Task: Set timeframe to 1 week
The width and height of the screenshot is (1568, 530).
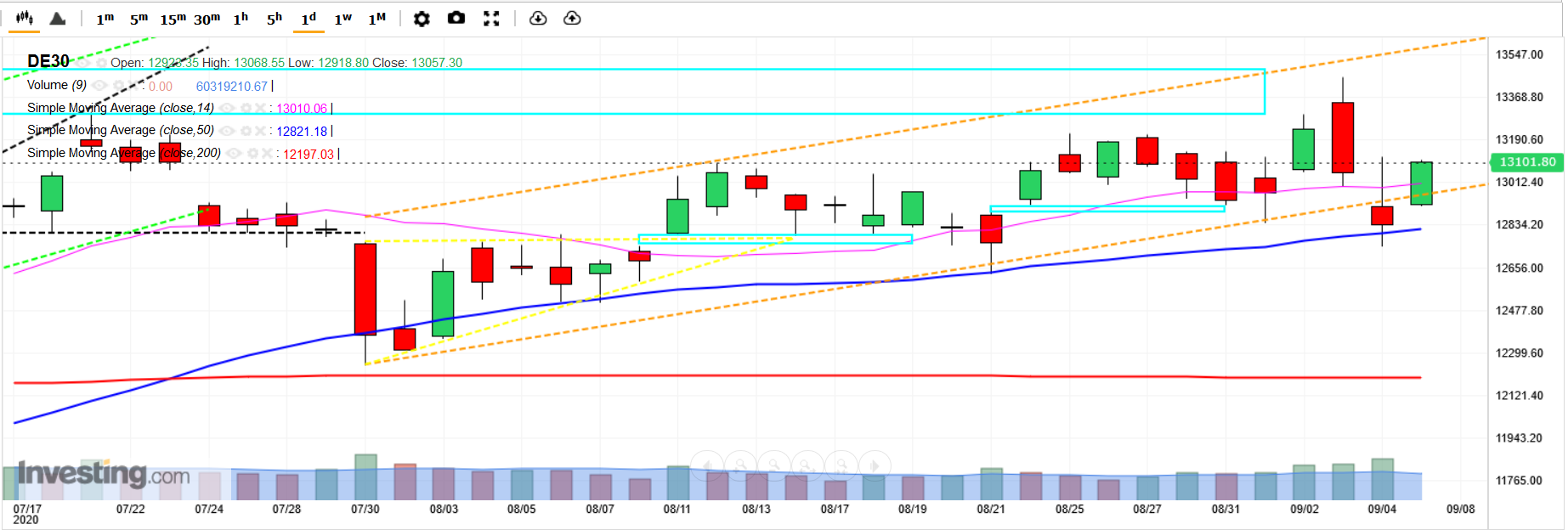Action: tap(342, 19)
